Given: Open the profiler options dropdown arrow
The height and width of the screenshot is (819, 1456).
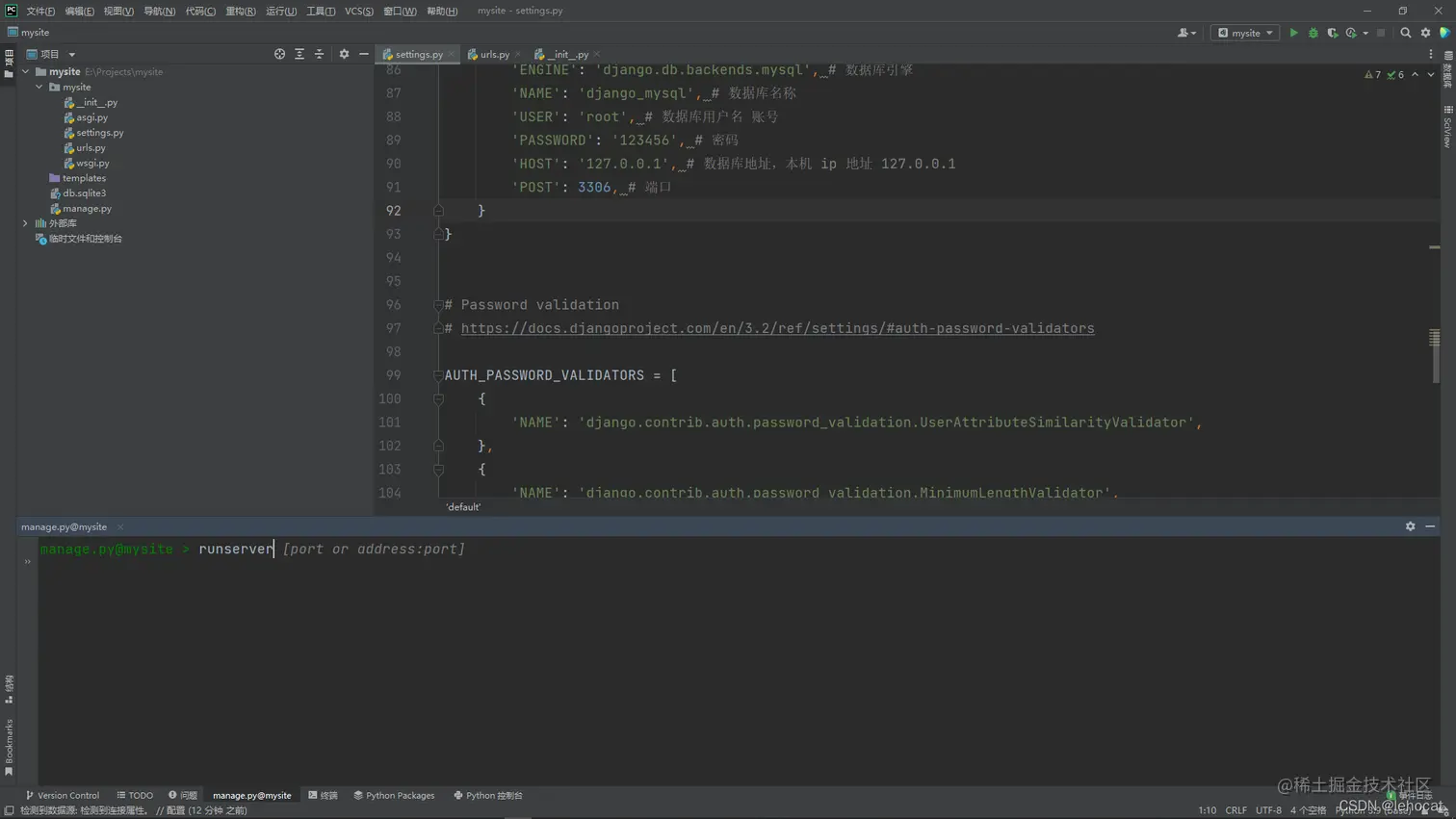Looking at the screenshot, I should pyautogui.click(x=1365, y=34).
